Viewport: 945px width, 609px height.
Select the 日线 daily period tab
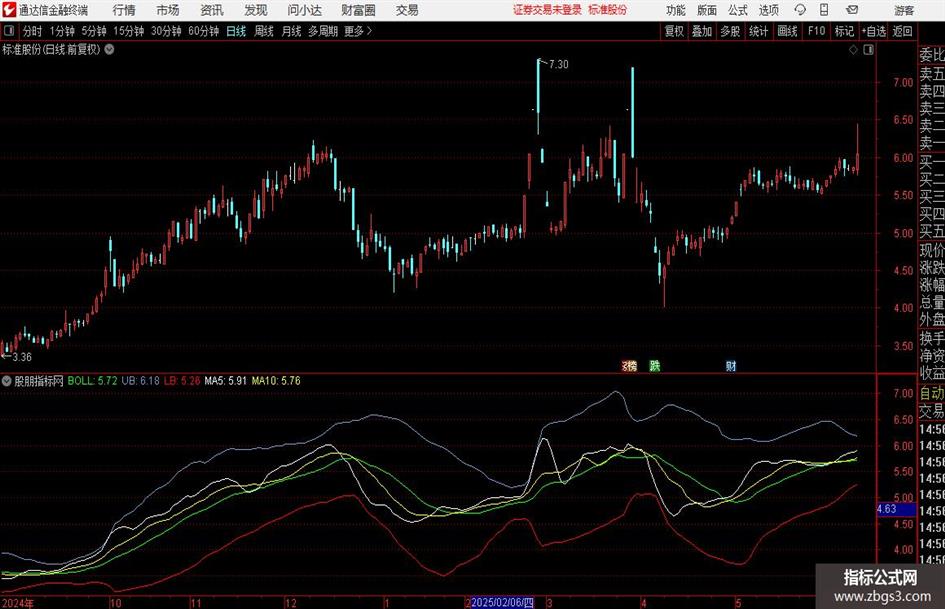click(236, 31)
